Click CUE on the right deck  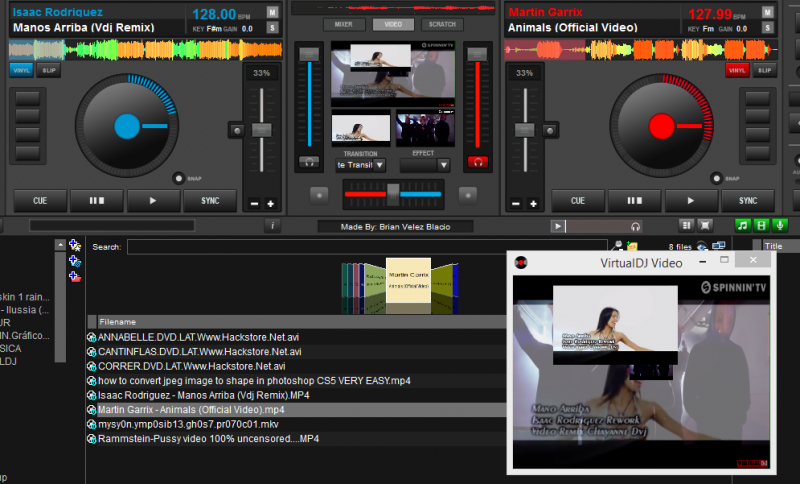point(578,200)
